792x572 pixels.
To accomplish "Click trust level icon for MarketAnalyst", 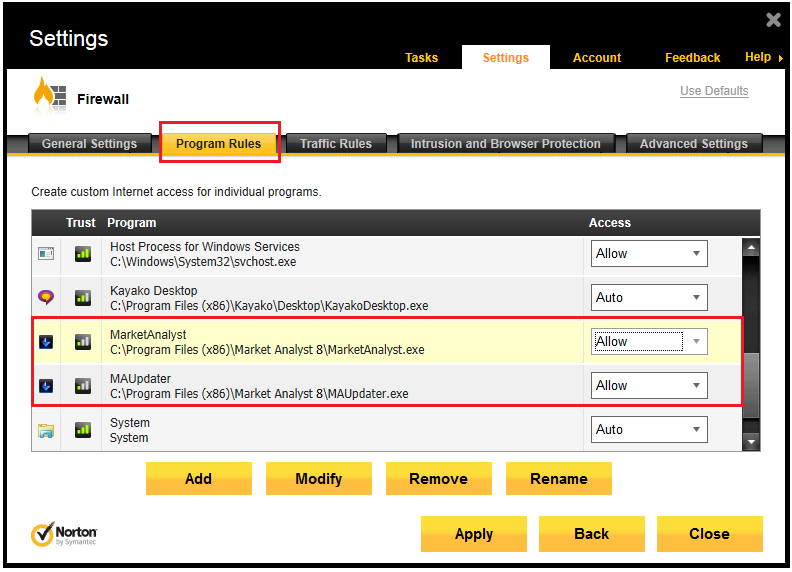I will point(83,342).
